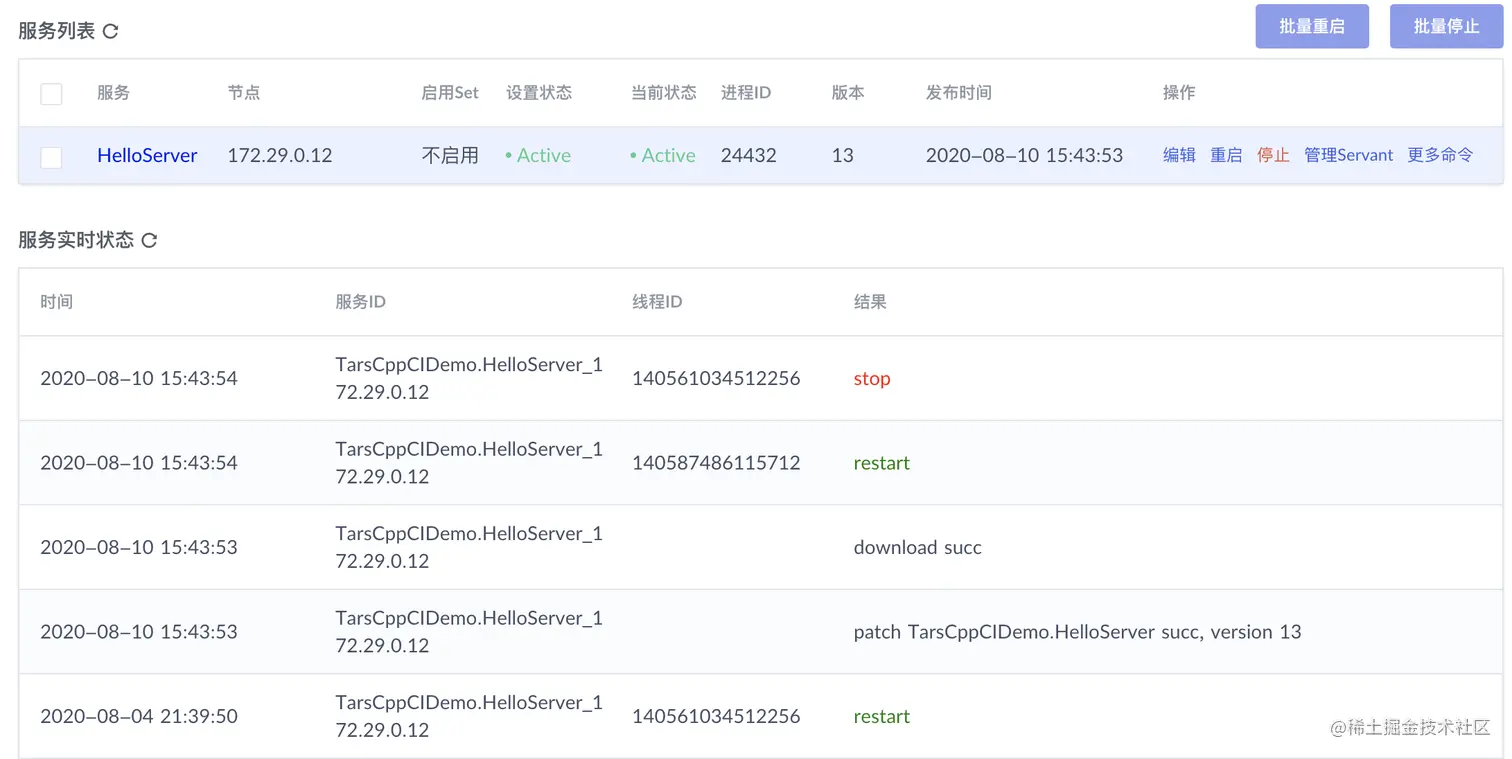Screen dimensions: 1512x759
Task: Click the red stop result
Action: click(872, 378)
